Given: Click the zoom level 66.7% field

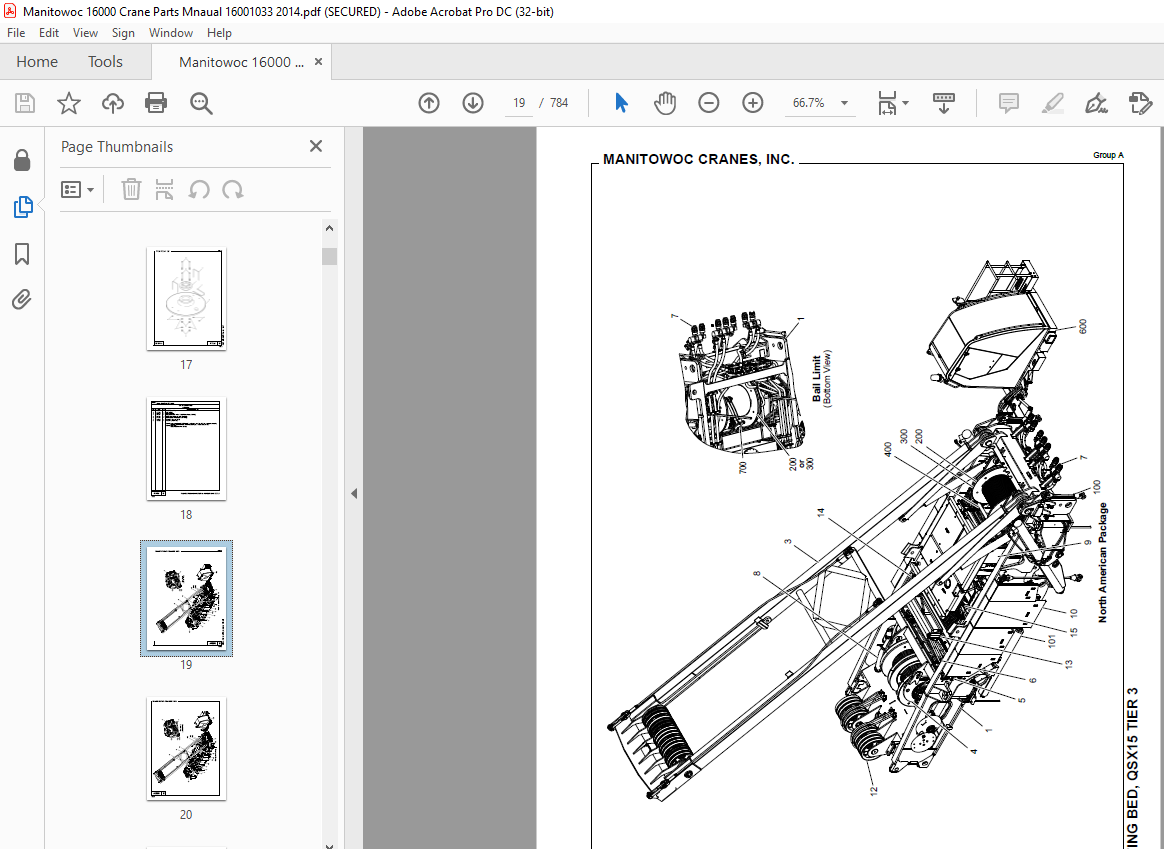Looking at the screenshot, I should pos(808,103).
